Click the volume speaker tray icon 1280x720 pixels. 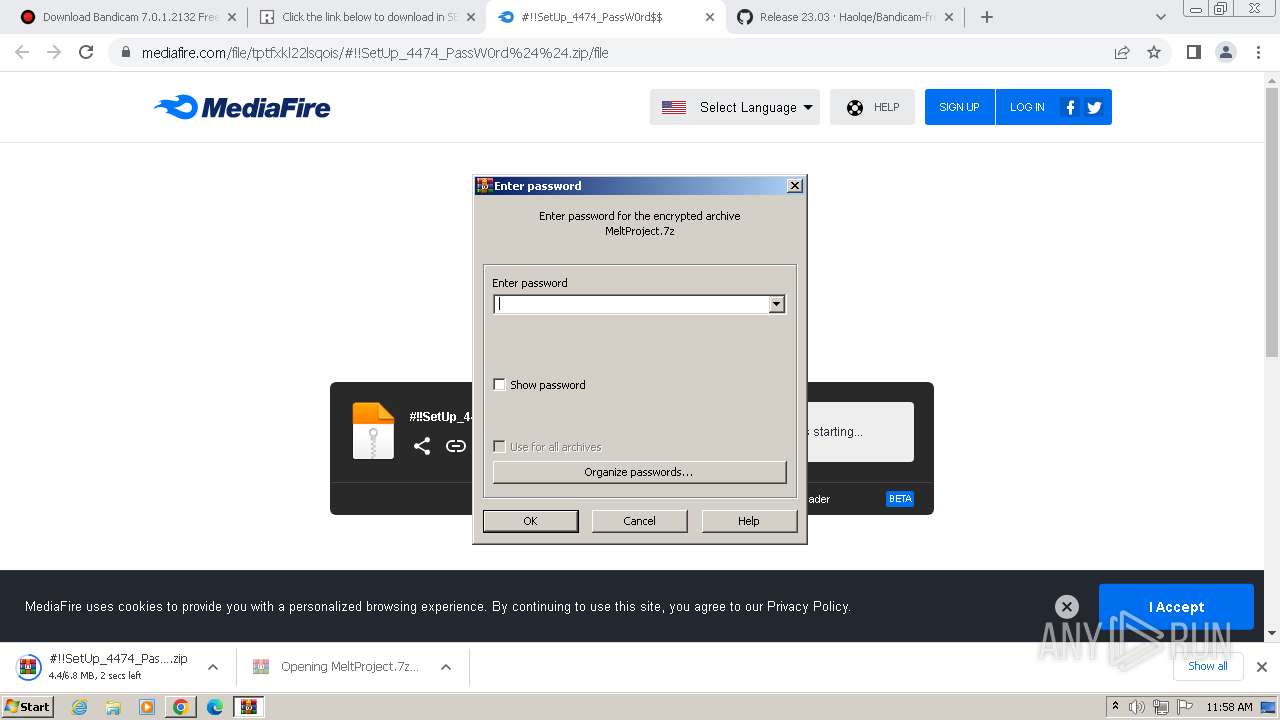point(1137,707)
